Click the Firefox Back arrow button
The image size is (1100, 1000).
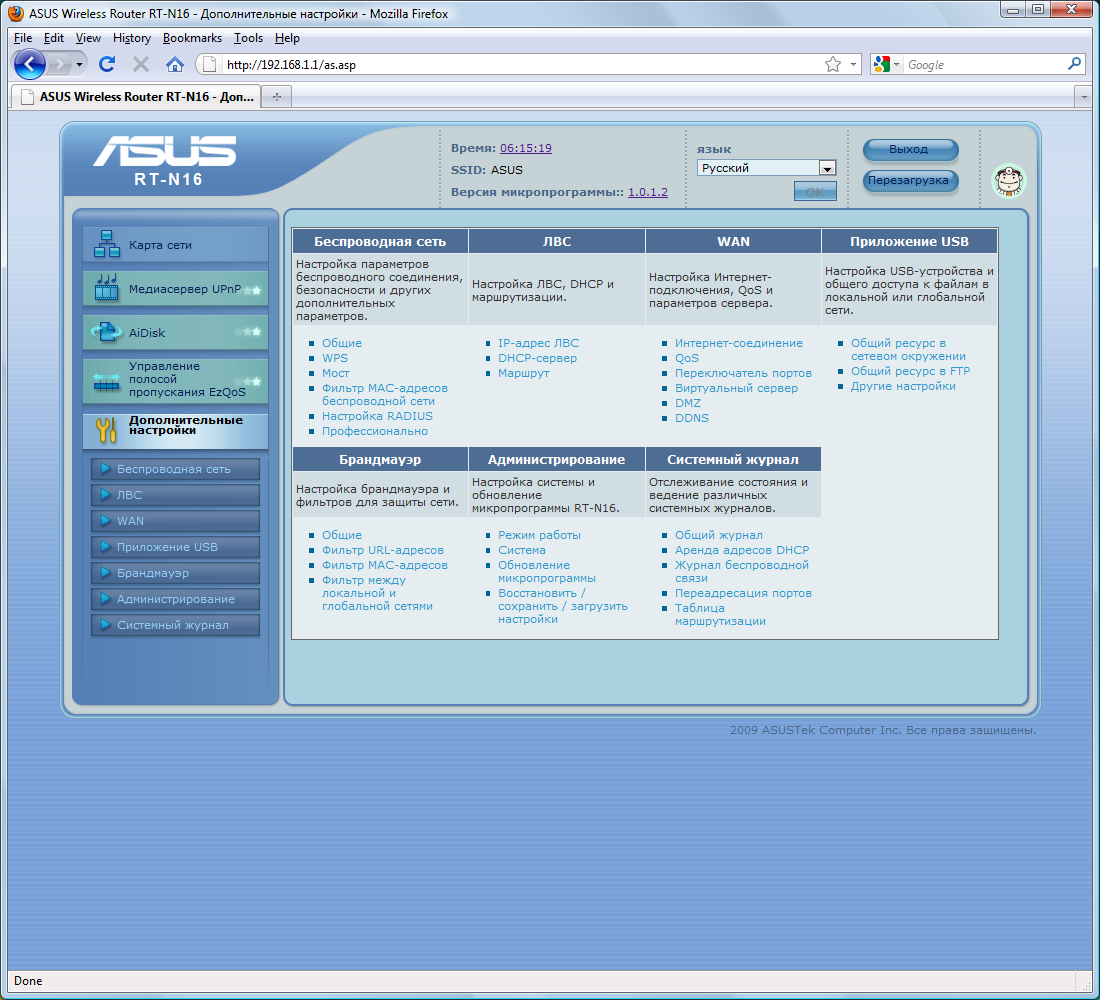(29, 65)
